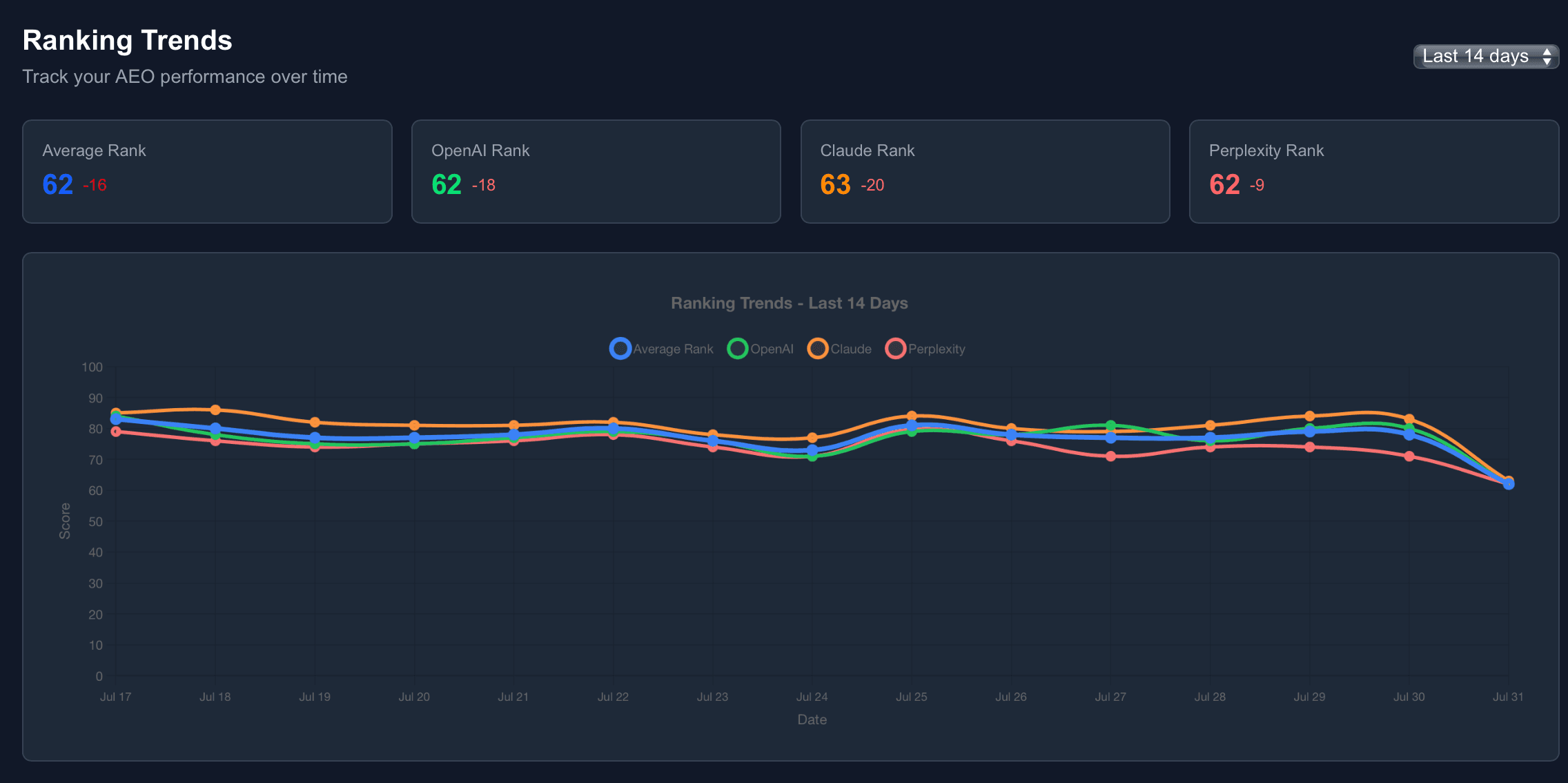
Task: Click the Average Rank legend circle icon
Action: [x=620, y=349]
